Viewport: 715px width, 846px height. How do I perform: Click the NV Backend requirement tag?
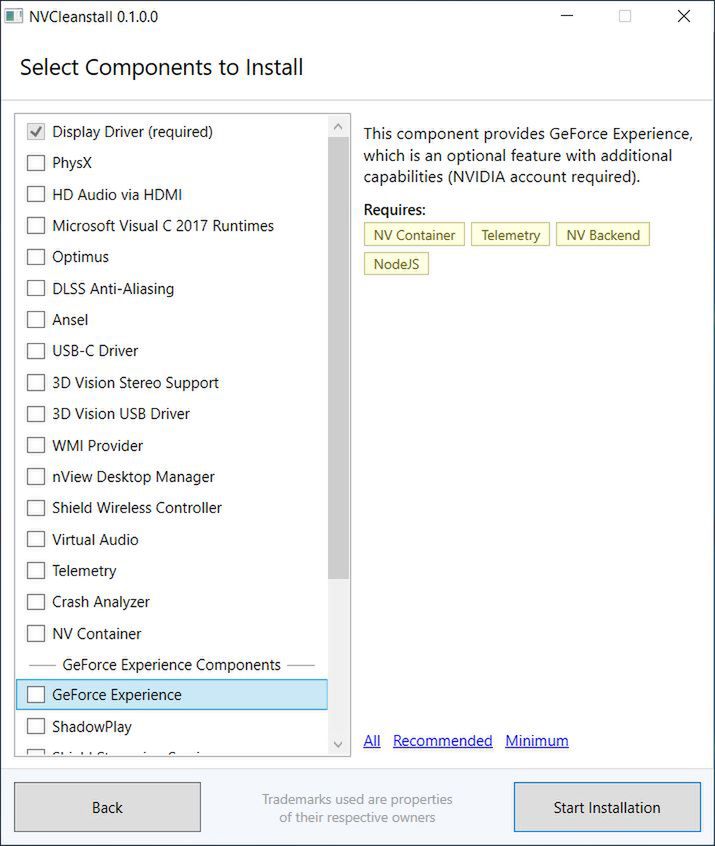[603, 235]
